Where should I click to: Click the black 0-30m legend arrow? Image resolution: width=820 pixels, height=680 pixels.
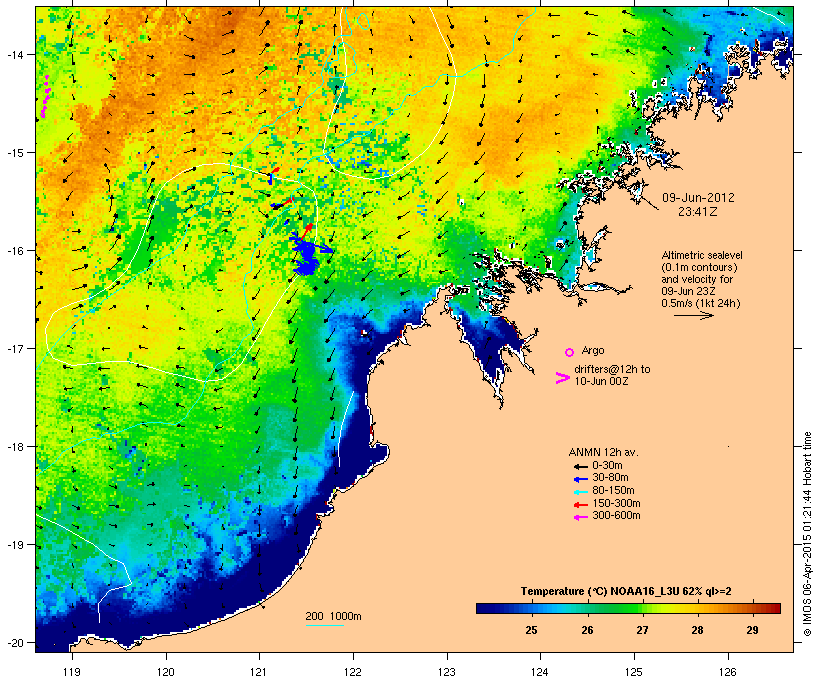click(x=580, y=466)
